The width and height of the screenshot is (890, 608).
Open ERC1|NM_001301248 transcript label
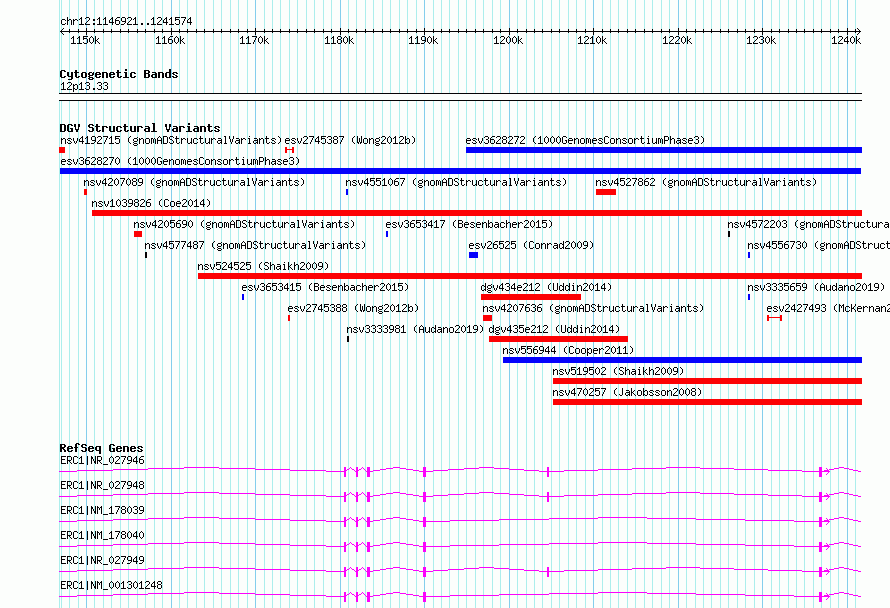(x=111, y=585)
